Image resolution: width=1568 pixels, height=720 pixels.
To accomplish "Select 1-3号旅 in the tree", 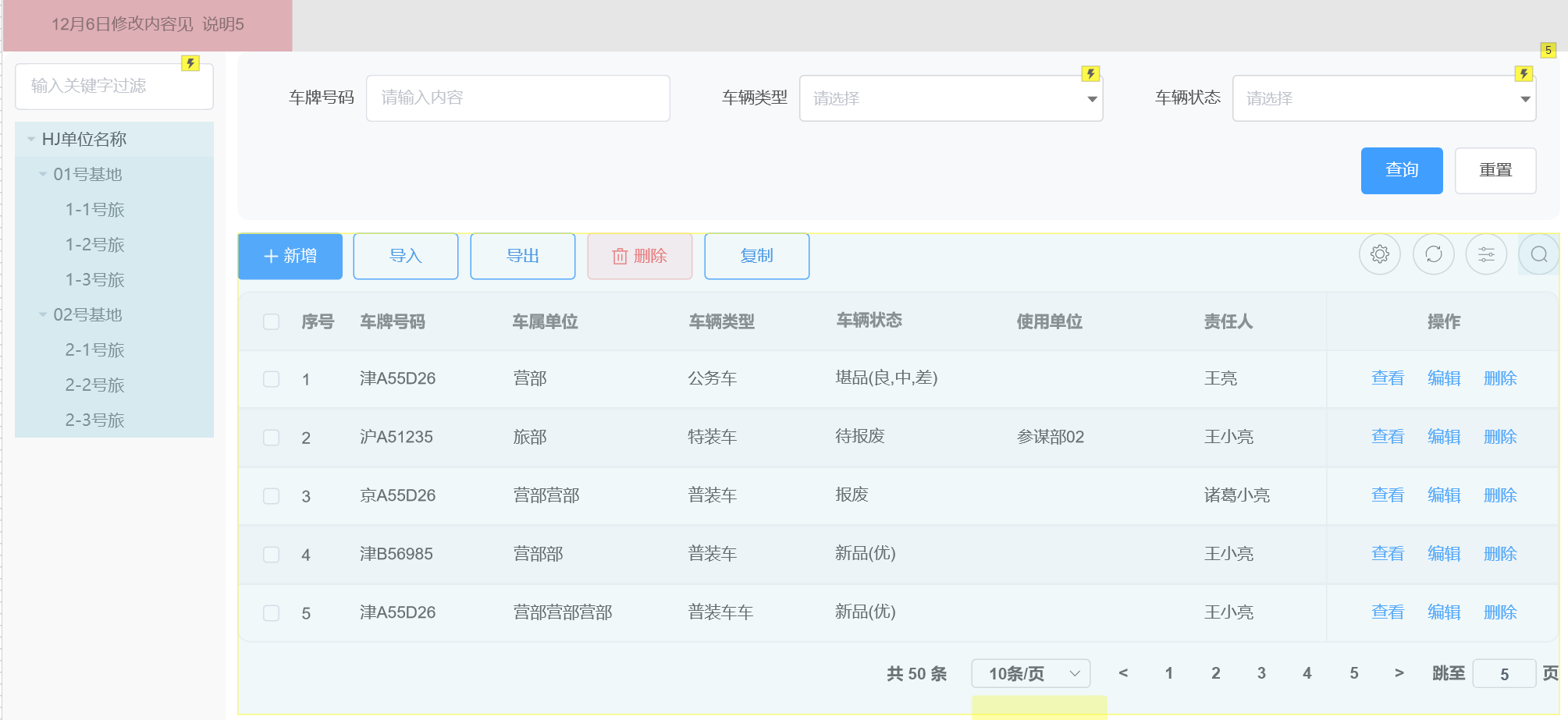I will pyautogui.click(x=95, y=280).
